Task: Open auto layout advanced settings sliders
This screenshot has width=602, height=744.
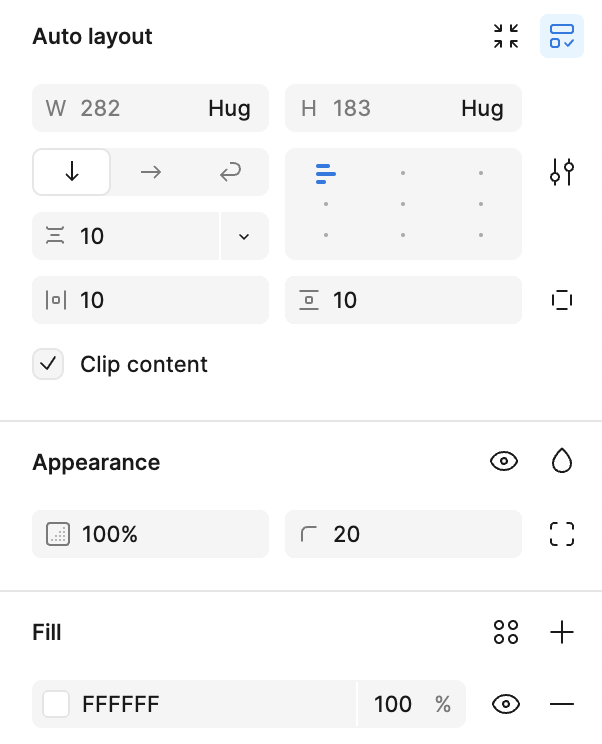Action: [562, 172]
